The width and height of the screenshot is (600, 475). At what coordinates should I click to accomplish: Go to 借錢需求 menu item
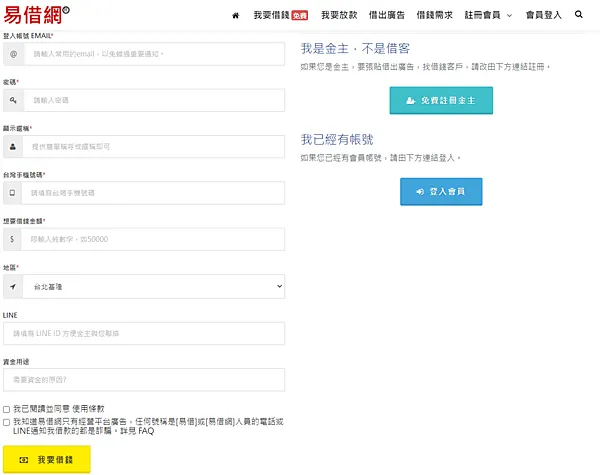[434, 15]
